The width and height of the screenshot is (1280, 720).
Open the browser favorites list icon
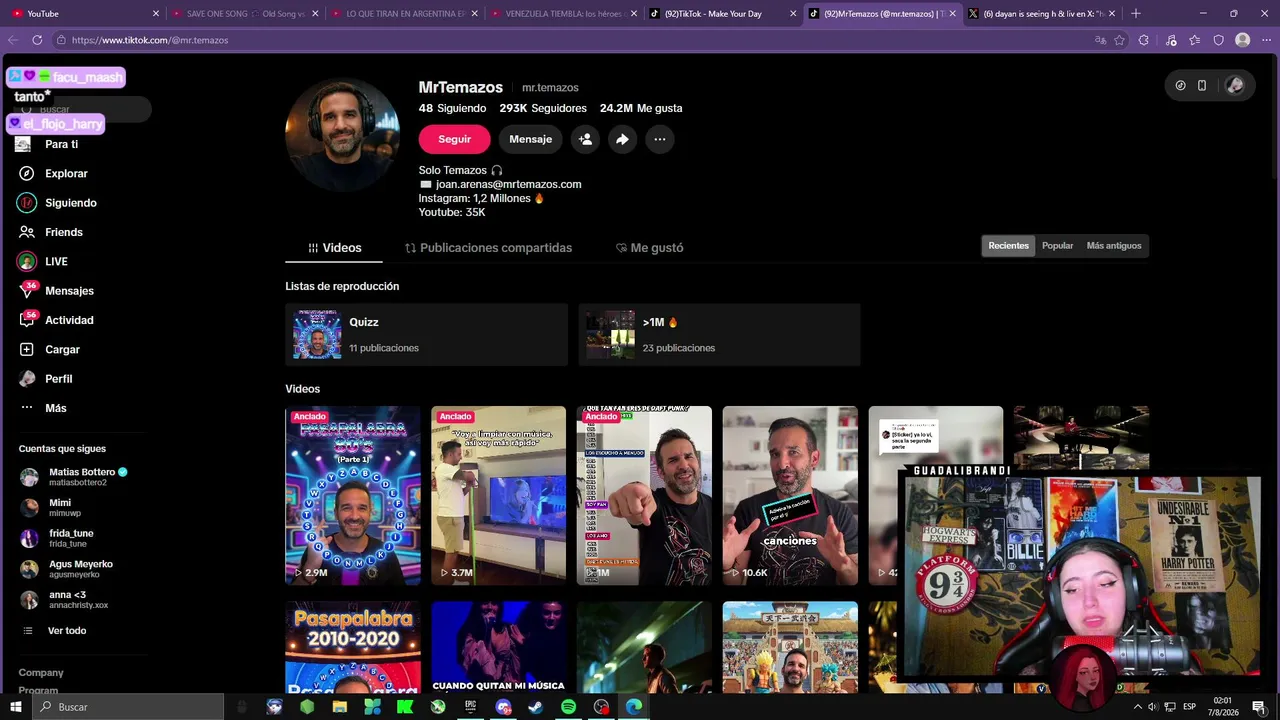1194,40
